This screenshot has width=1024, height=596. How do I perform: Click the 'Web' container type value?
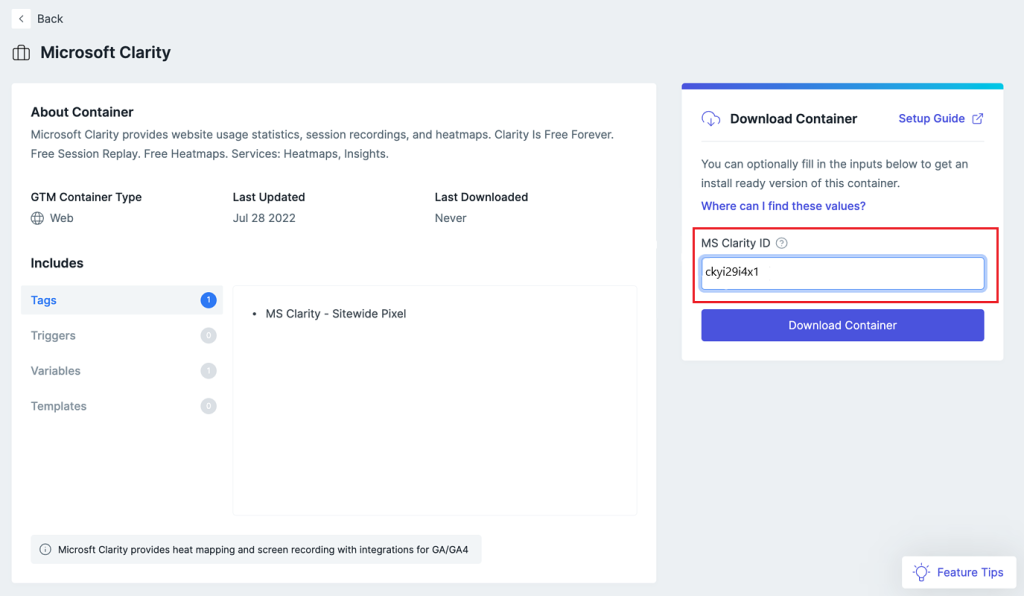pyautogui.click(x=61, y=218)
